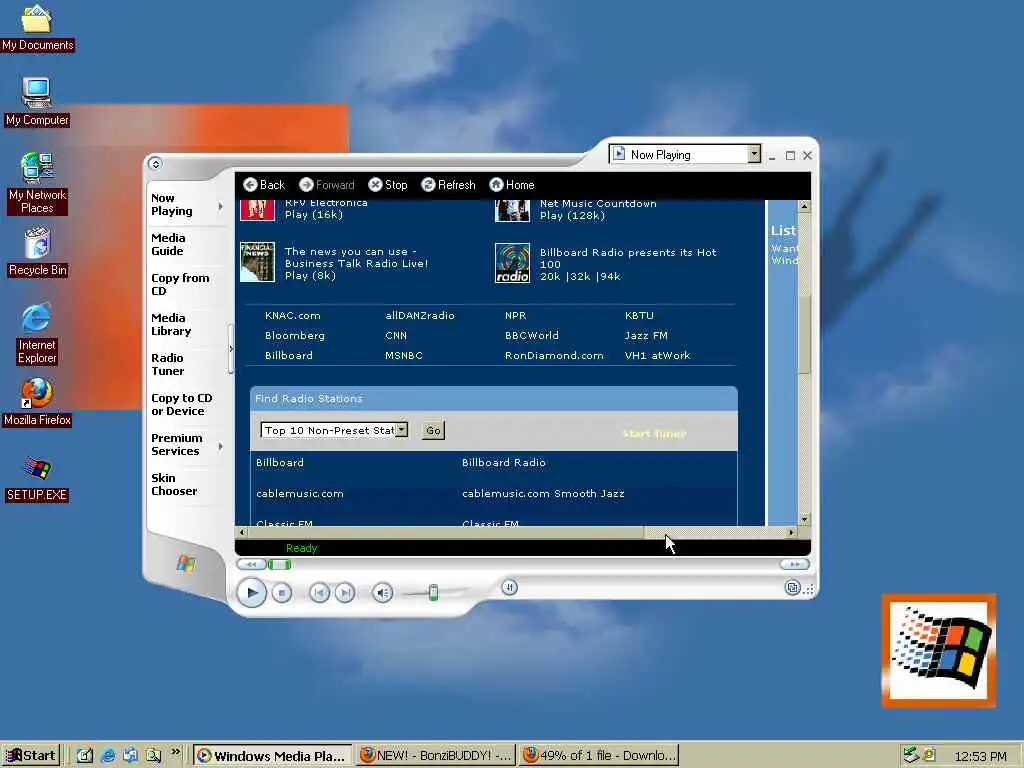
Task: Click the Back navigation icon
Action: point(250,185)
